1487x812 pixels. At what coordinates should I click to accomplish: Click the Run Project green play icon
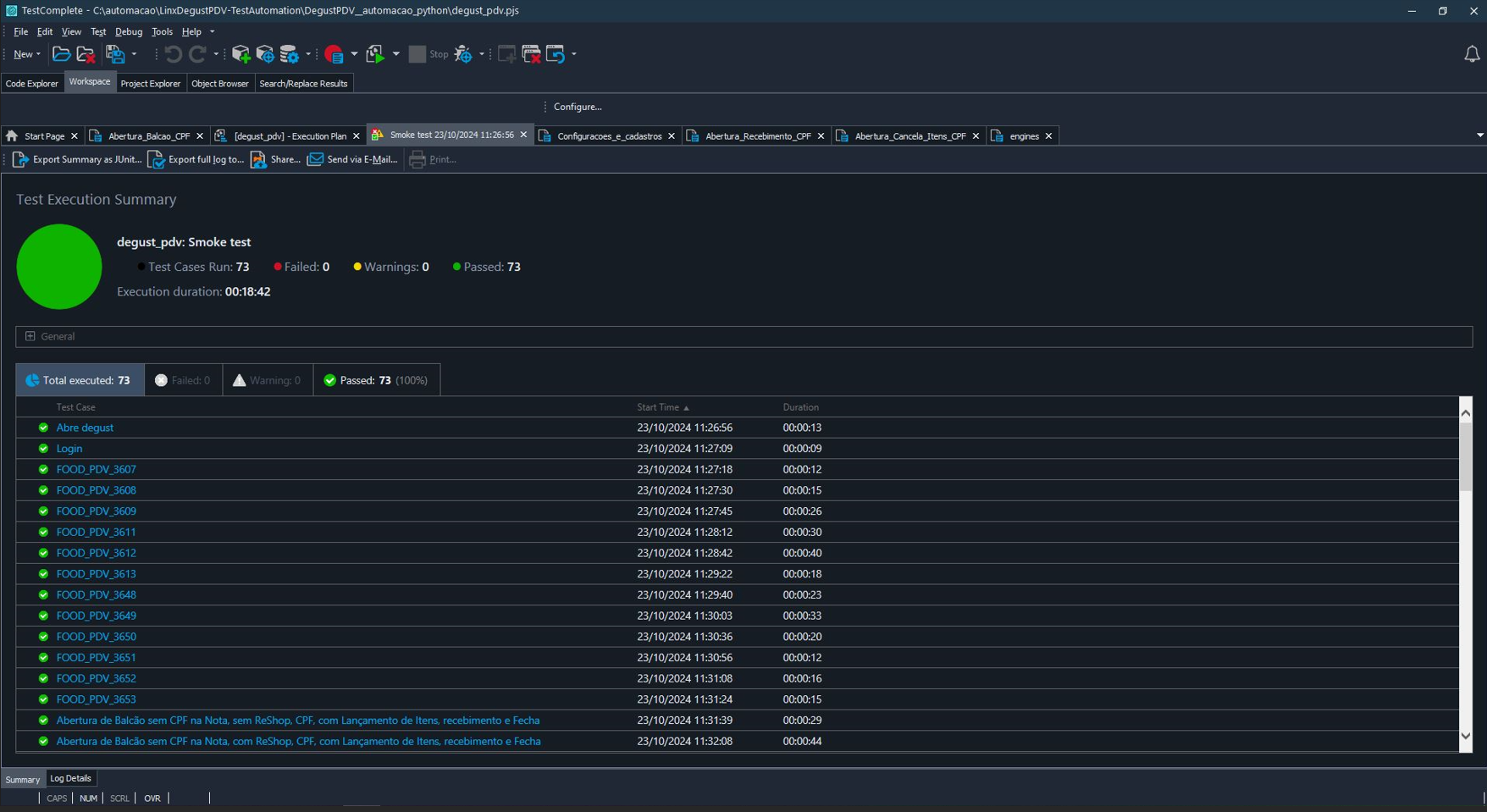[x=375, y=54]
